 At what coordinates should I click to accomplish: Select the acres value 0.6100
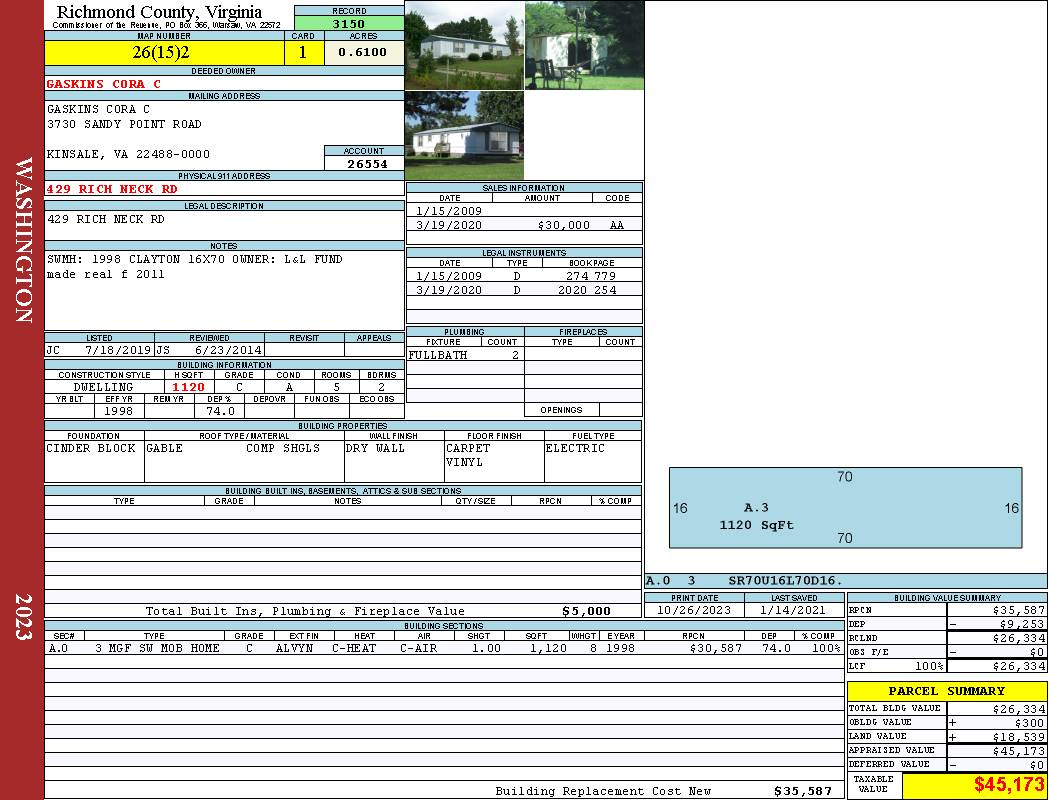tap(363, 52)
